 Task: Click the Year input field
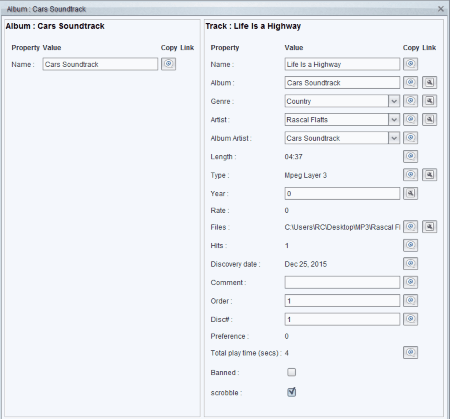tap(342, 193)
